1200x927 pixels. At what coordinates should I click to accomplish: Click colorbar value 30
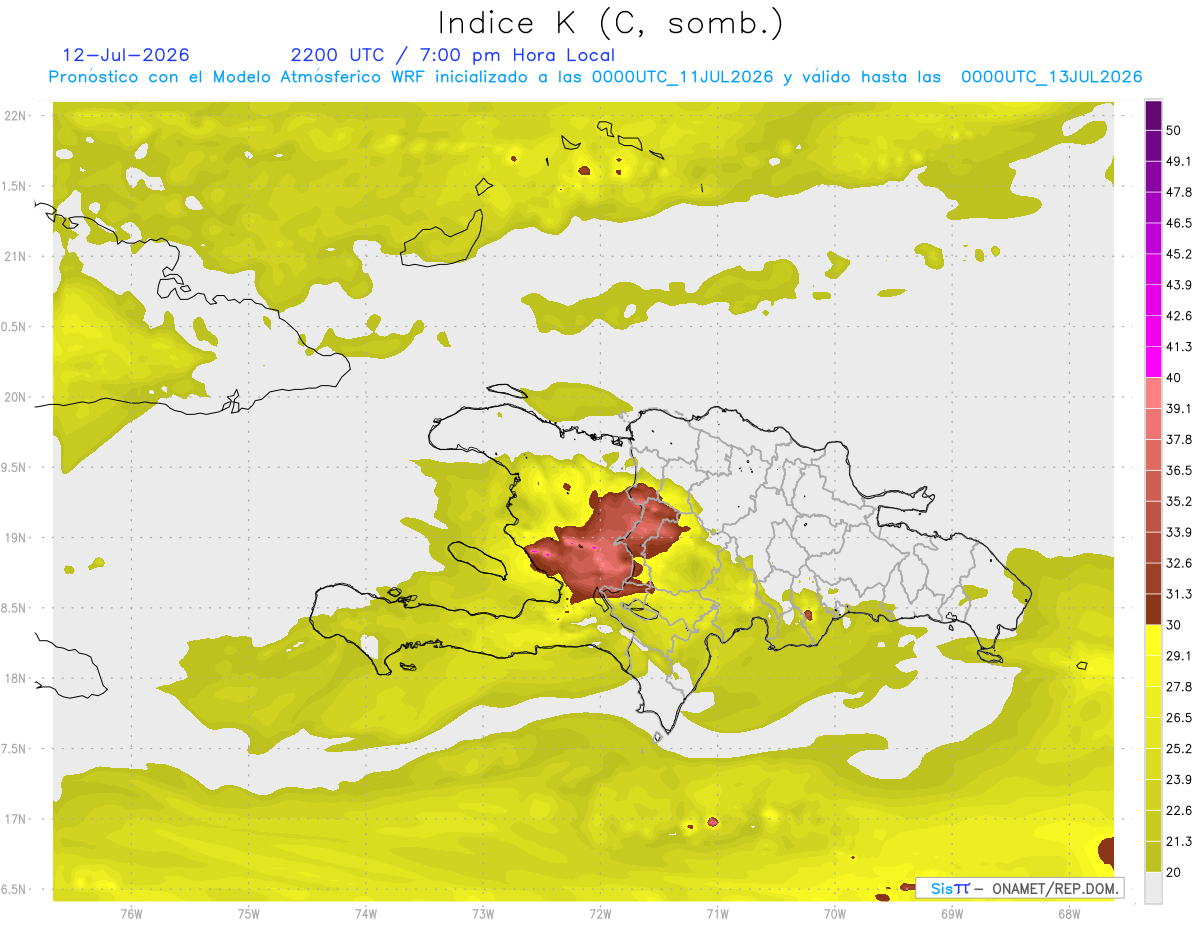click(1174, 625)
